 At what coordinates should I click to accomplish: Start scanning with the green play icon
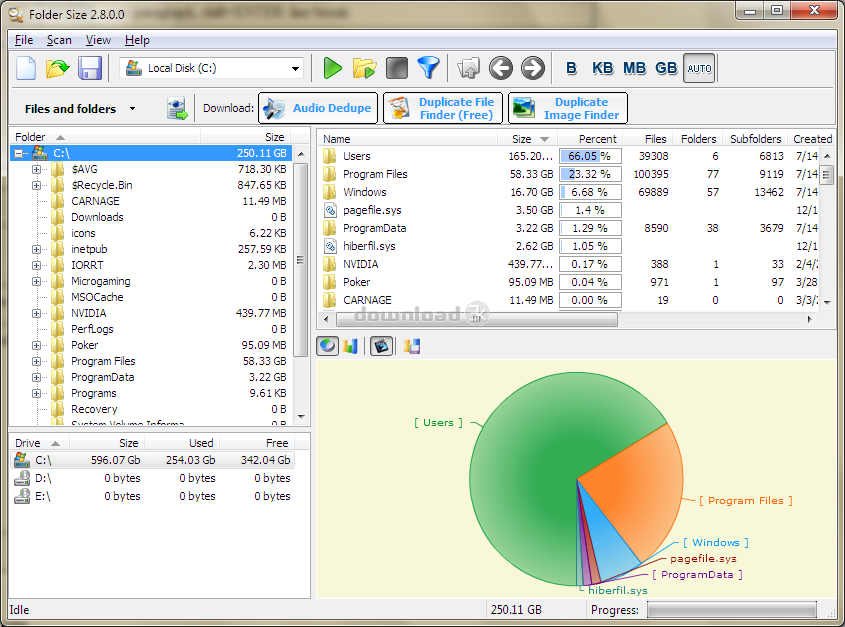tap(333, 68)
